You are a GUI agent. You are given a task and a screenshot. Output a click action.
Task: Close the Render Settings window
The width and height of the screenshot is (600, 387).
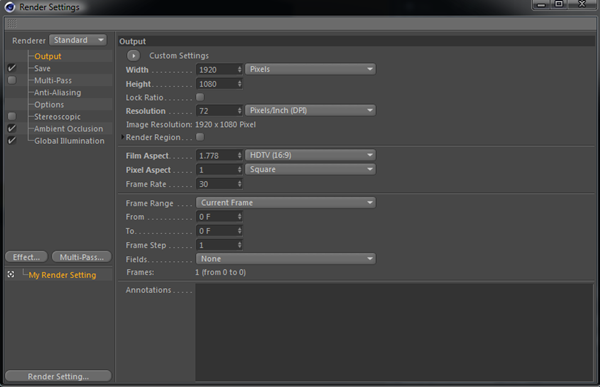coord(582,4)
